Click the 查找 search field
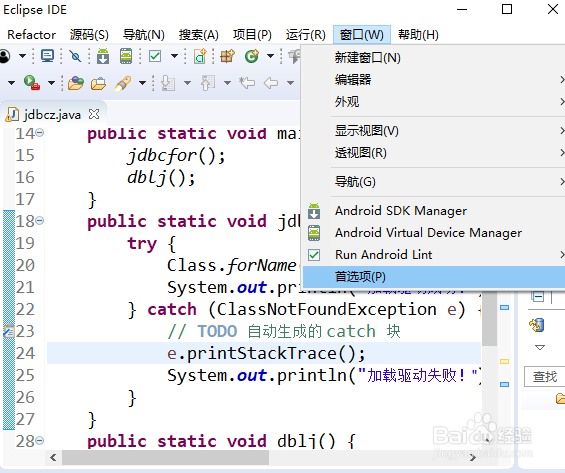This screenshot has height=473, width=565. [544, 377]
